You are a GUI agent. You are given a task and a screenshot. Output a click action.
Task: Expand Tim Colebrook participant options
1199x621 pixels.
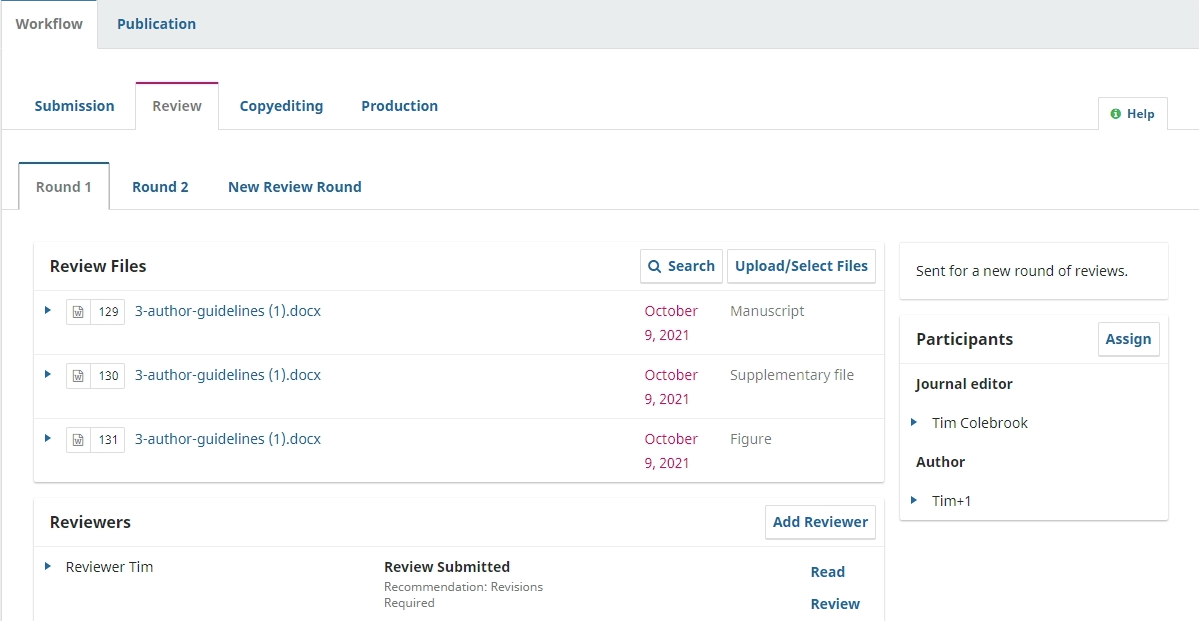[914, 423]
